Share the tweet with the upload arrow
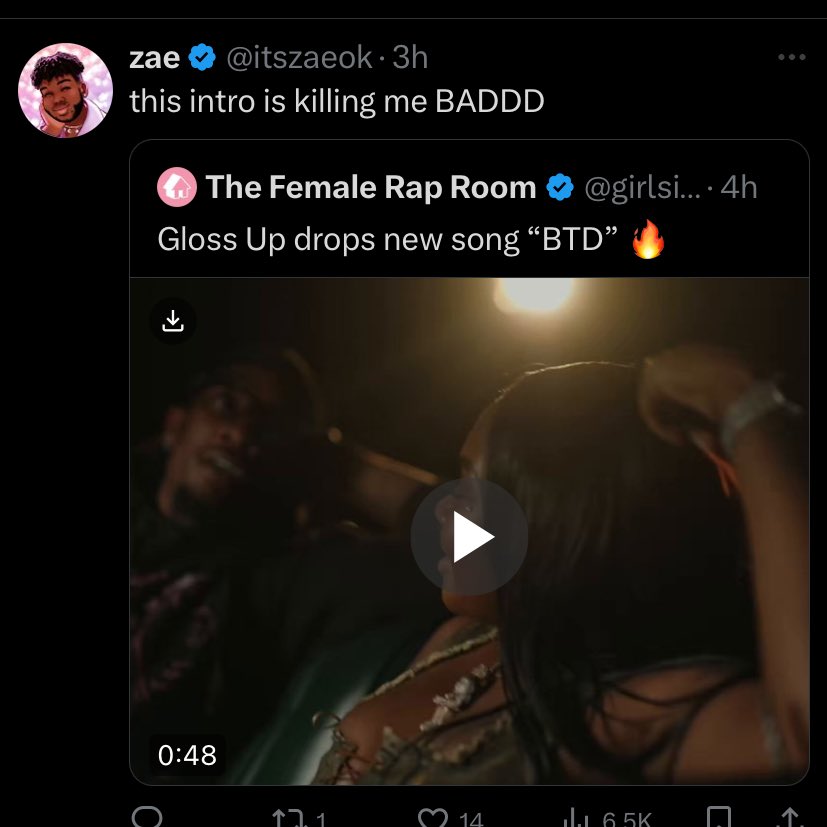Screen dimensions: 827x827 tap(789, 818)
